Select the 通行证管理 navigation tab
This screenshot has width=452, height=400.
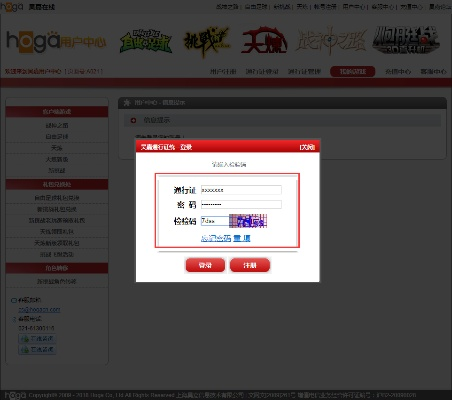(304, 71)
